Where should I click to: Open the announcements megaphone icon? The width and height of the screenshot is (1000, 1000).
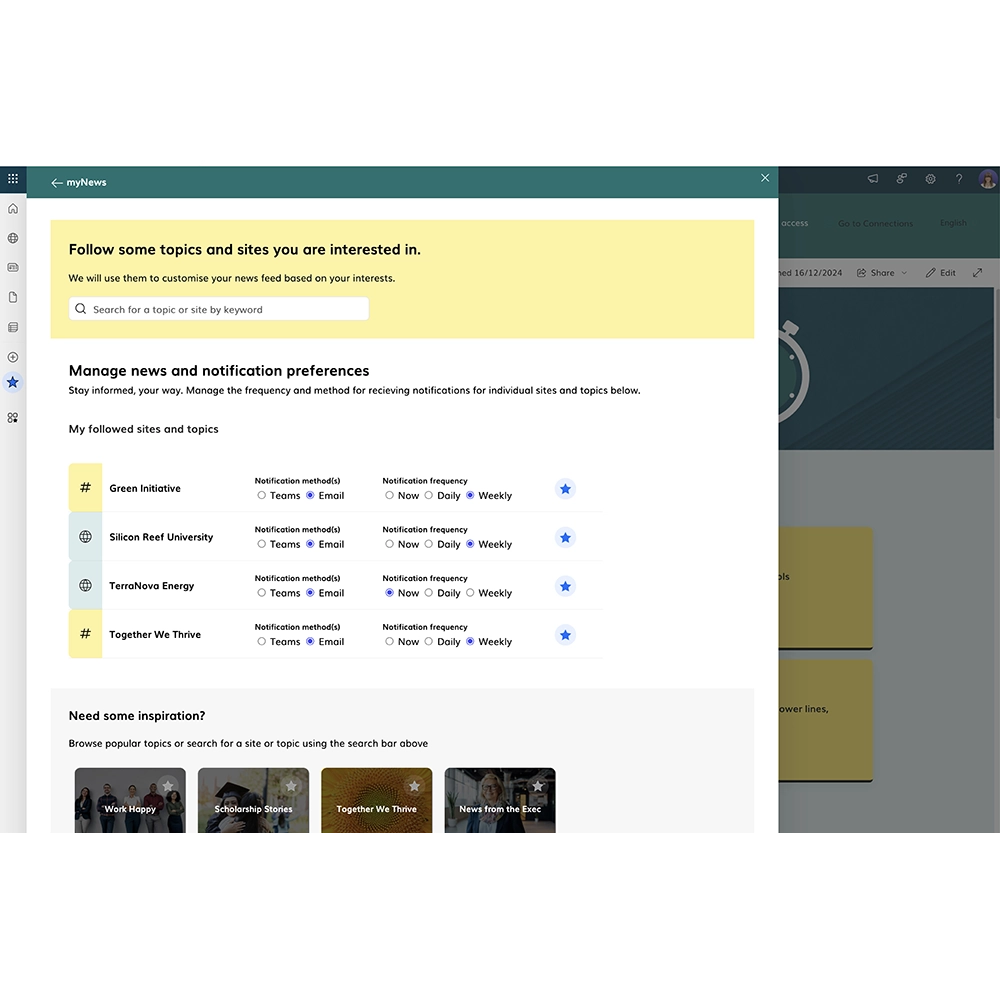pos(872,178)
